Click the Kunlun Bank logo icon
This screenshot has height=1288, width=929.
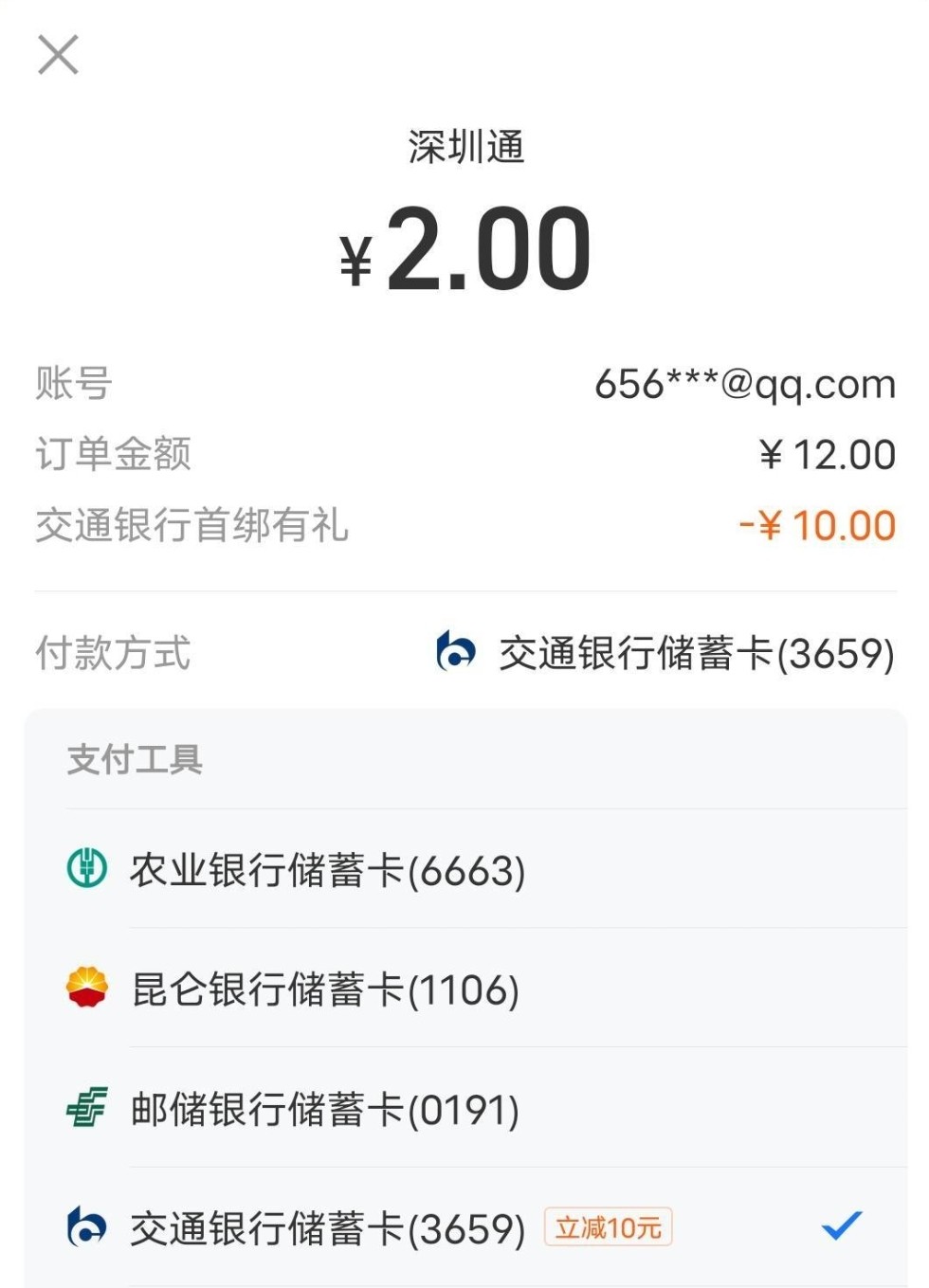point(87,988)
